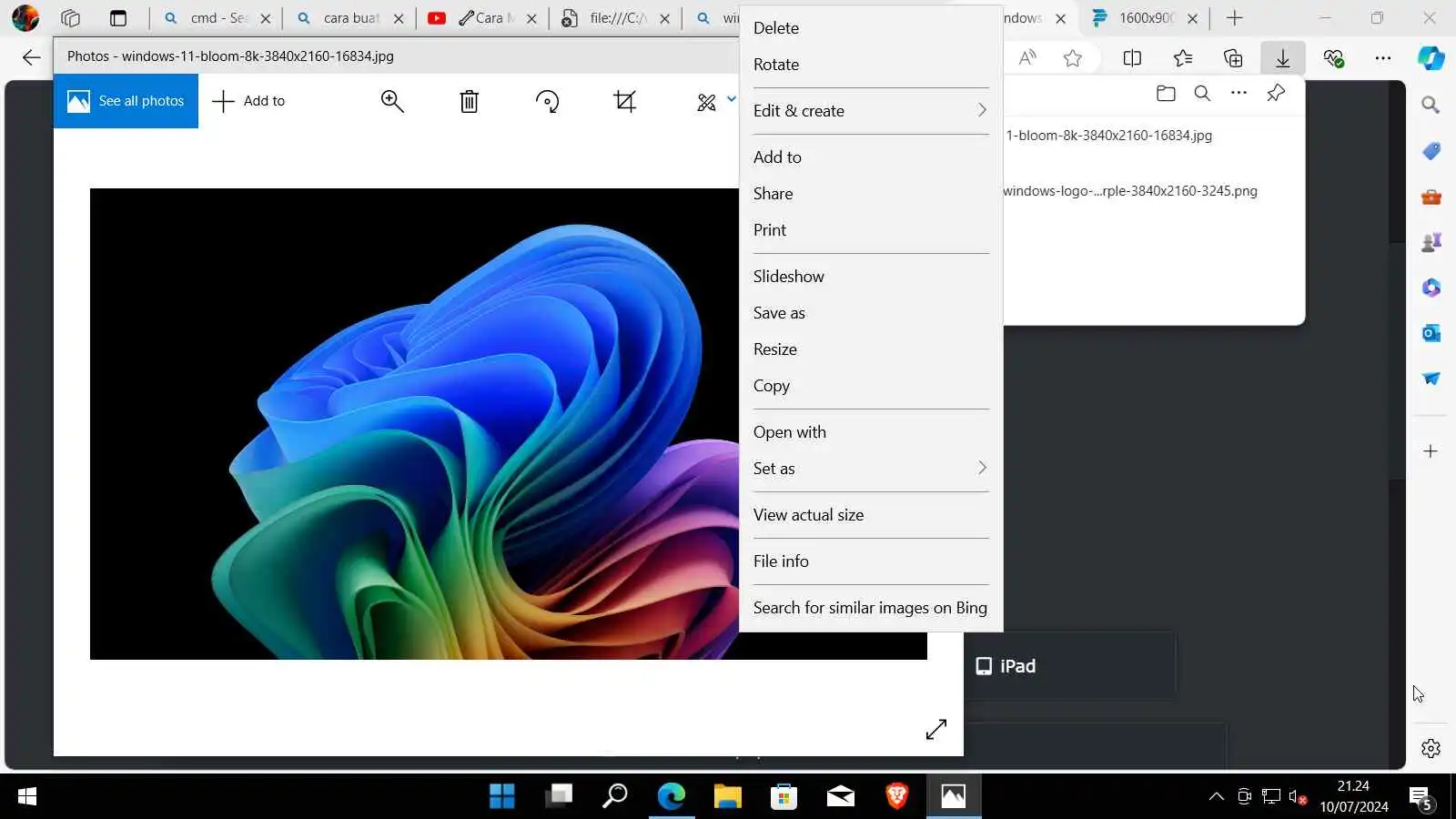This screenshot has width=1456, height=819.
Task: Open the Edge favorites list icon
Action: click(1183, 58)
